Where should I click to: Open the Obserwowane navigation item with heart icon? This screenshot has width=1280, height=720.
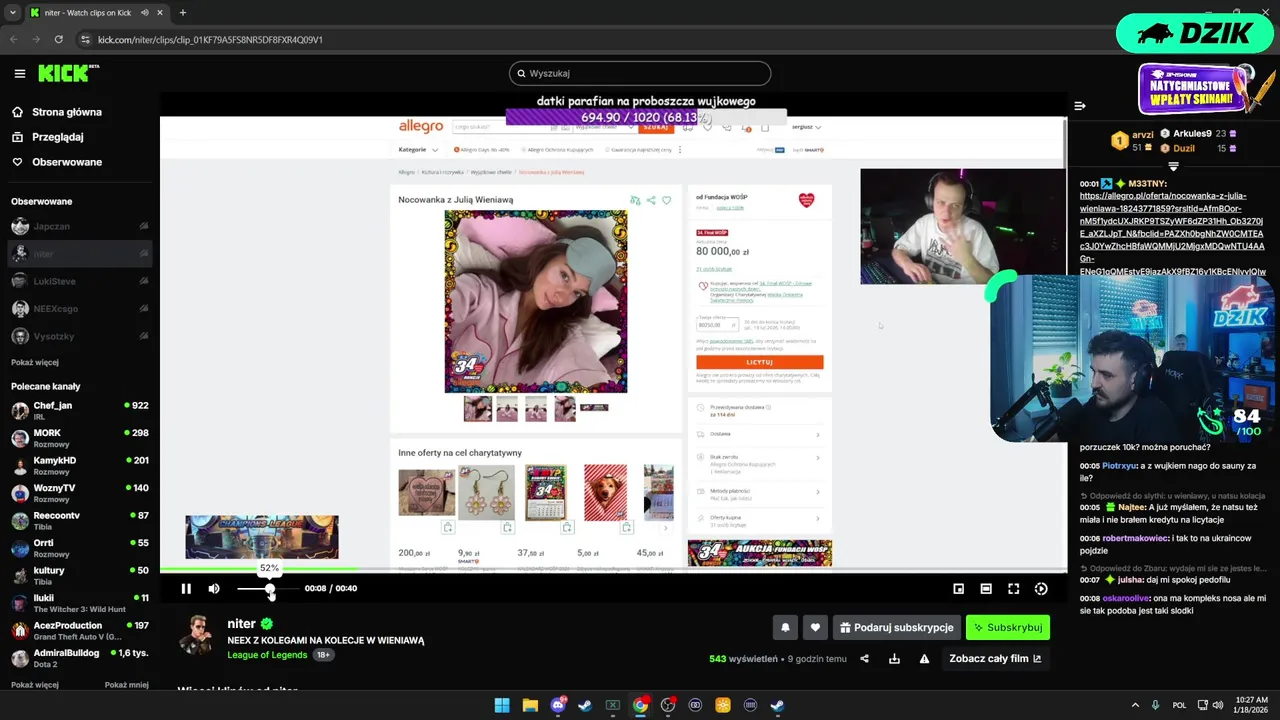(x=66, y=162)
